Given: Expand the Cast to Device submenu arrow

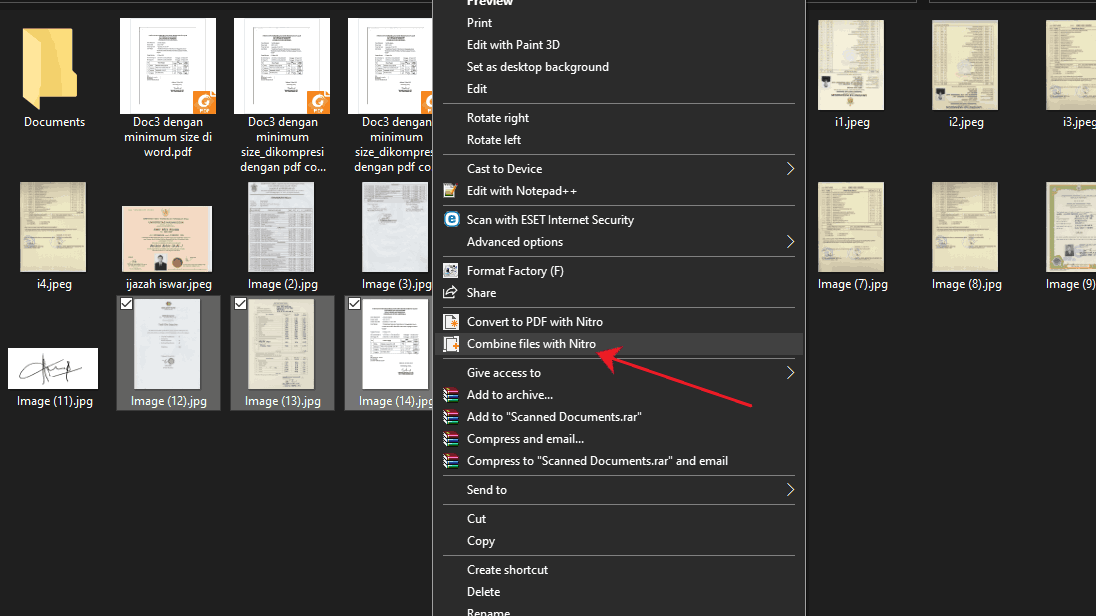Looking at the screenshot, I should tap(790, 169).
